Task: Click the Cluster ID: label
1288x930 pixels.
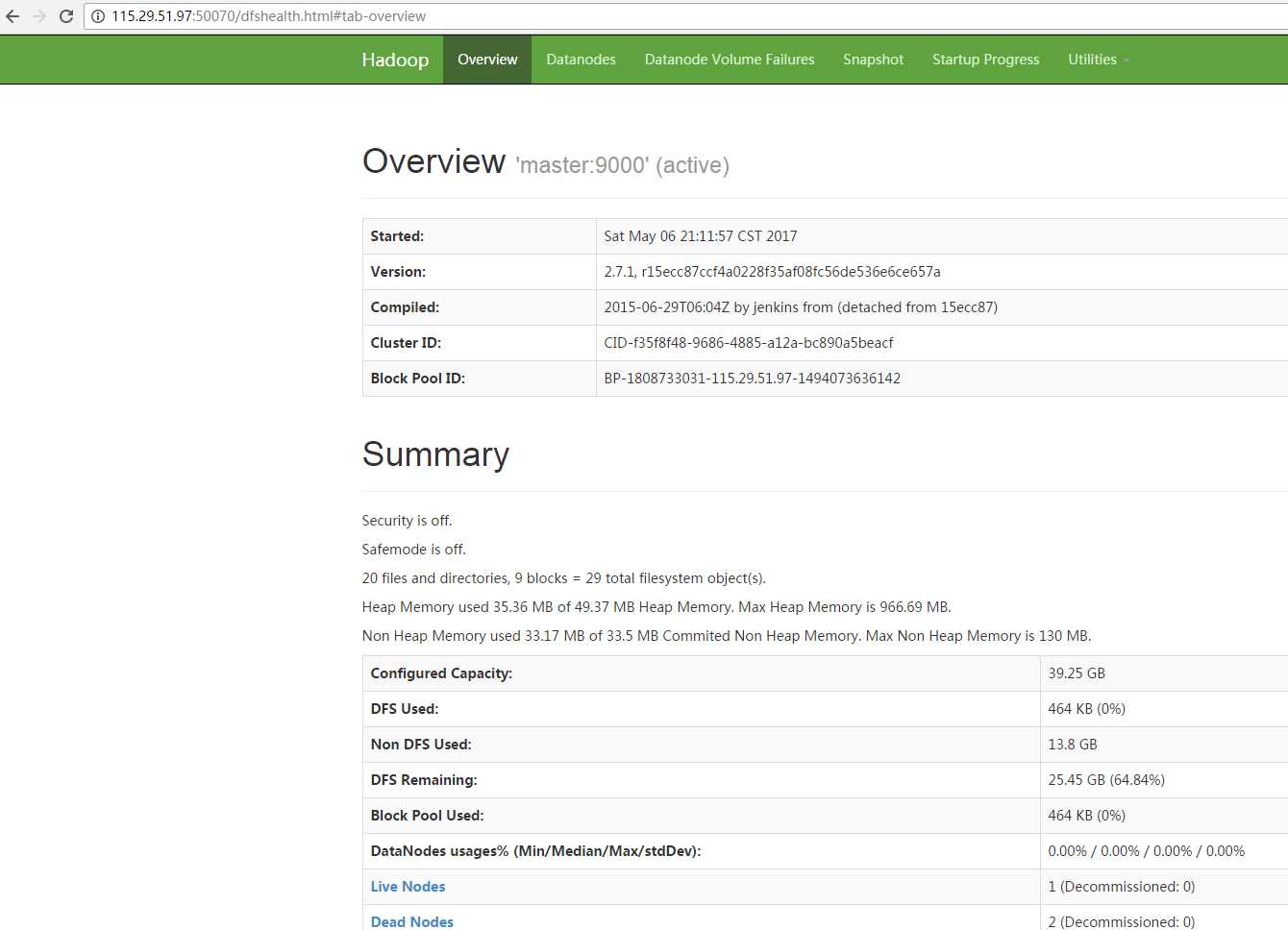Action: (x=406, y=343)
